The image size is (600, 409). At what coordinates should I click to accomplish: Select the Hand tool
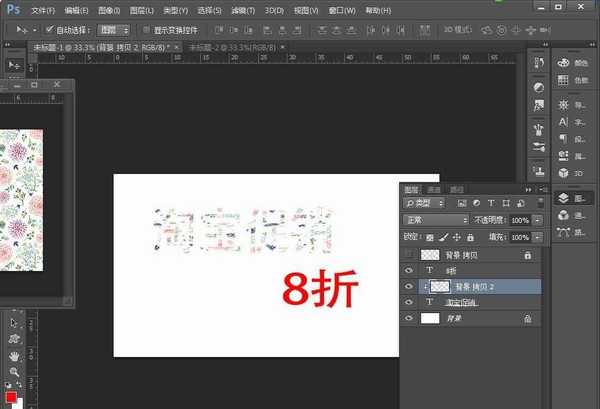pos(13,355)
